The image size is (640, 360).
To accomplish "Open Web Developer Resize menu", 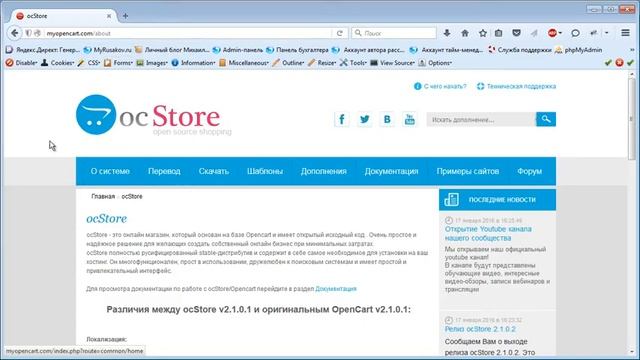I will point(322,63).
